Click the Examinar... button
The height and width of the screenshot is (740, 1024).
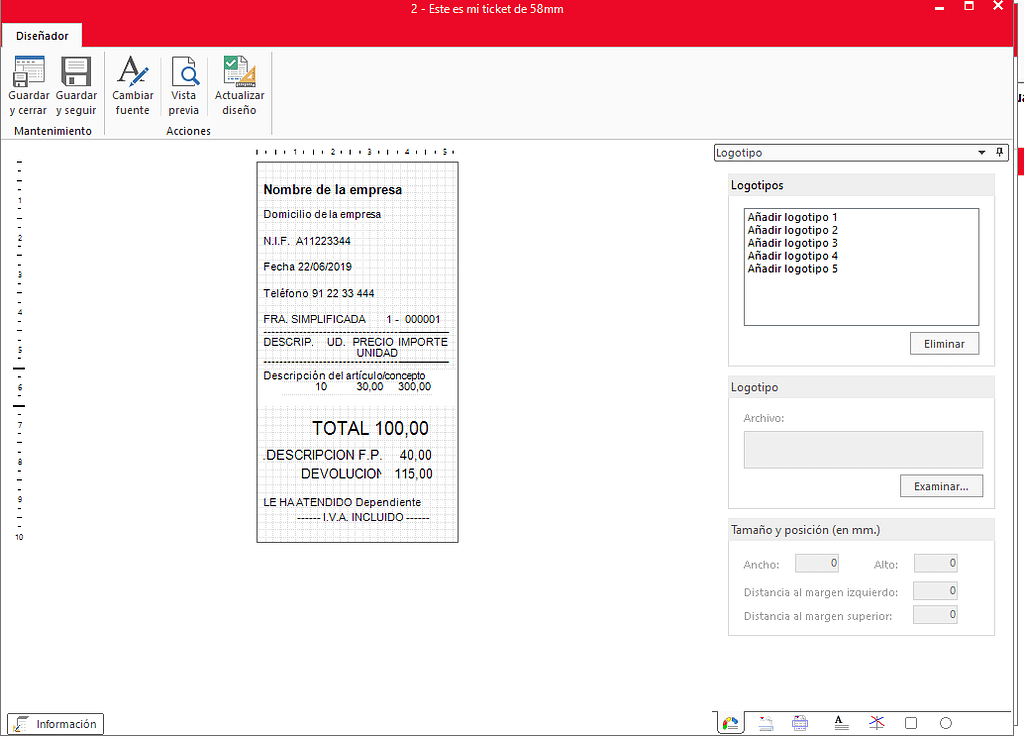[940, 486]
